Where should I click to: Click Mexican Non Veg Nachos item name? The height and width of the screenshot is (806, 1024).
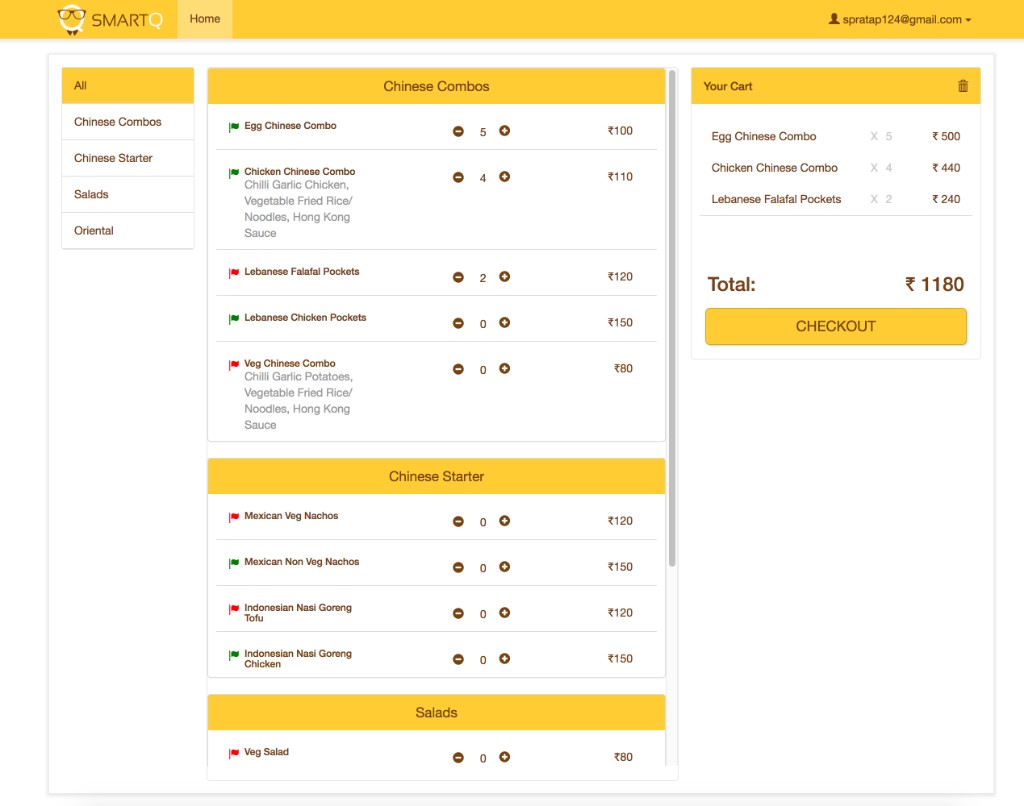[302, 562]
